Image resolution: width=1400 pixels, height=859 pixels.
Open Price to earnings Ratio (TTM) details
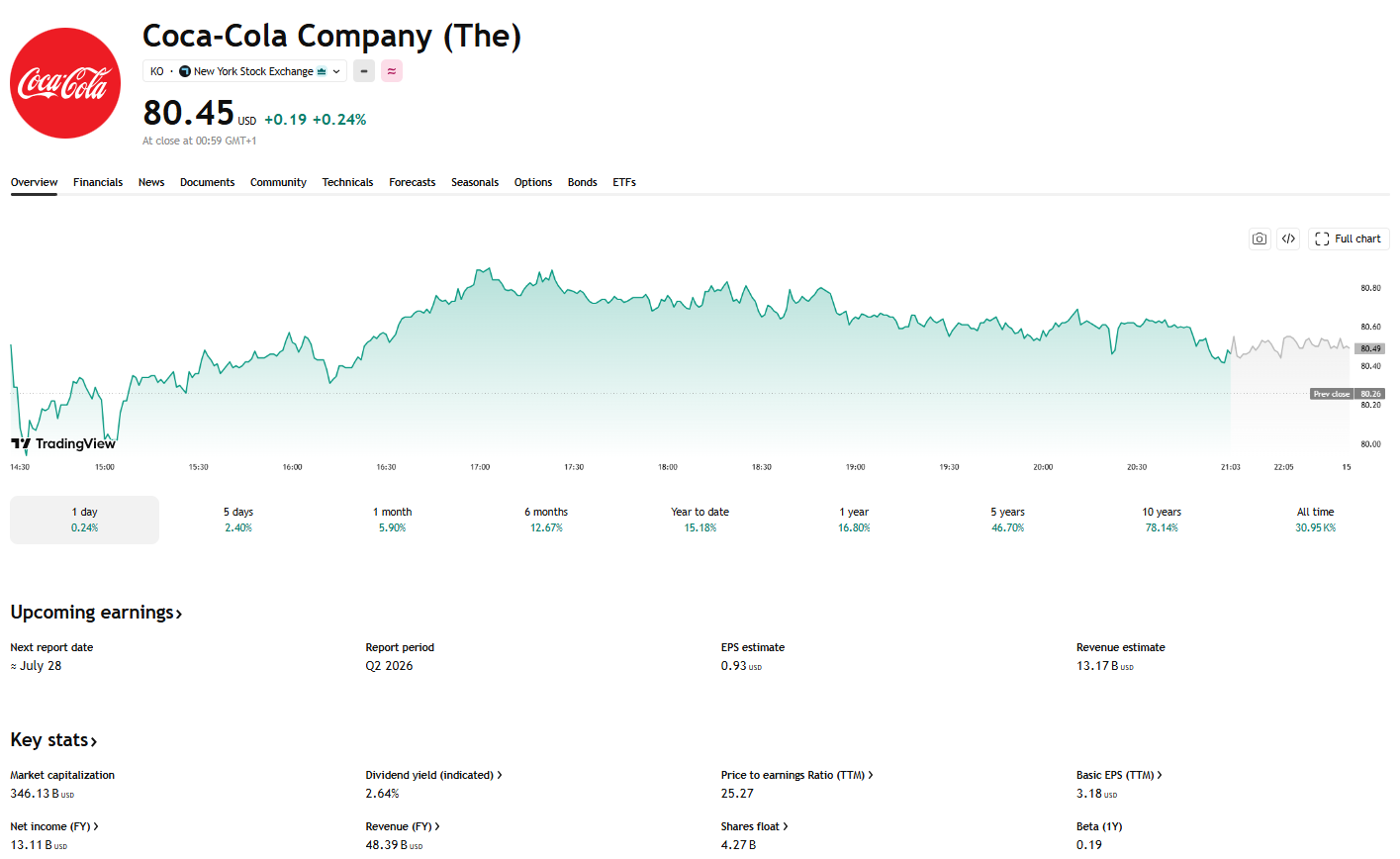click(796, 775)
